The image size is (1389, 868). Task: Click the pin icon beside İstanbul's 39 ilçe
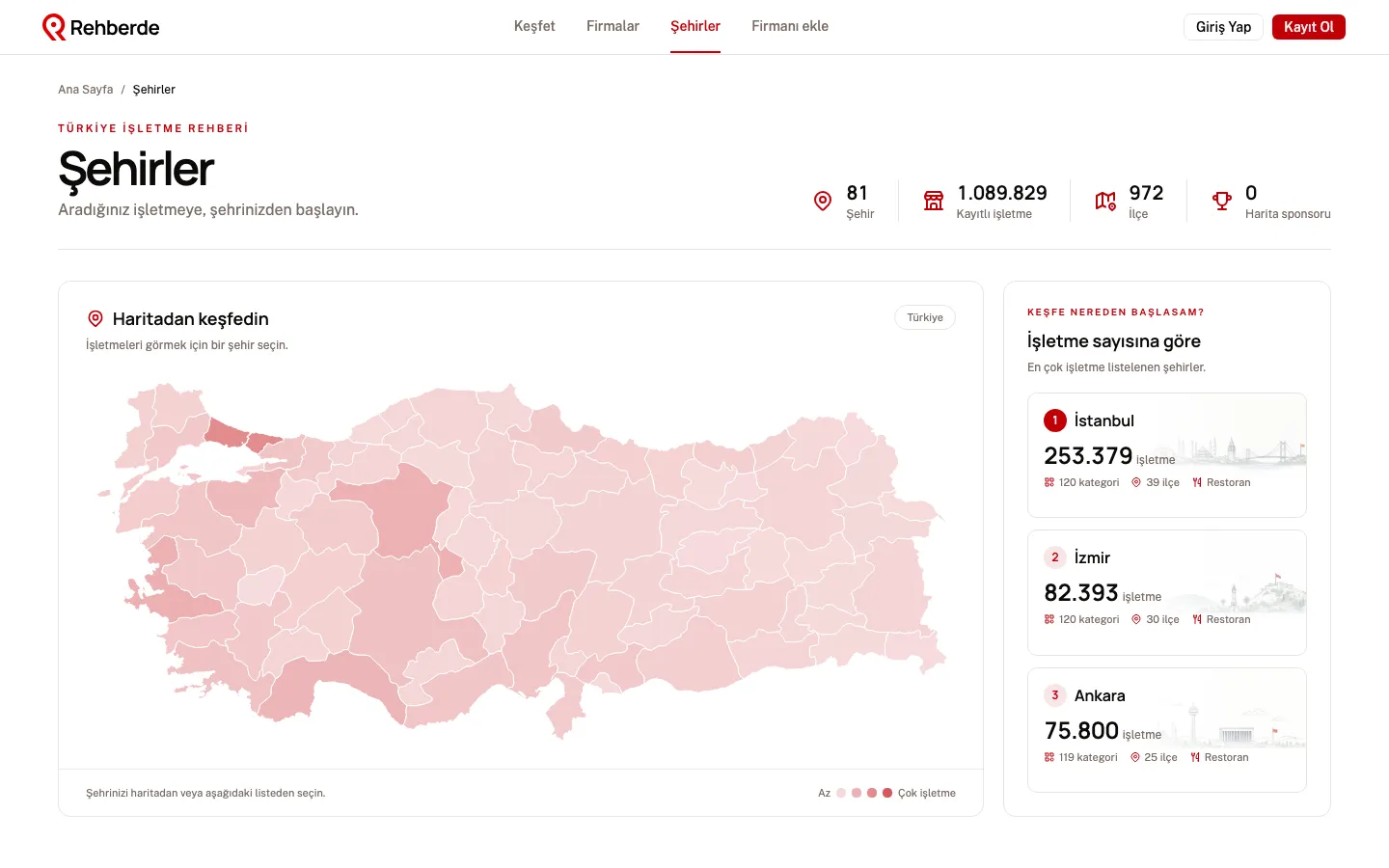[1136, 482]
